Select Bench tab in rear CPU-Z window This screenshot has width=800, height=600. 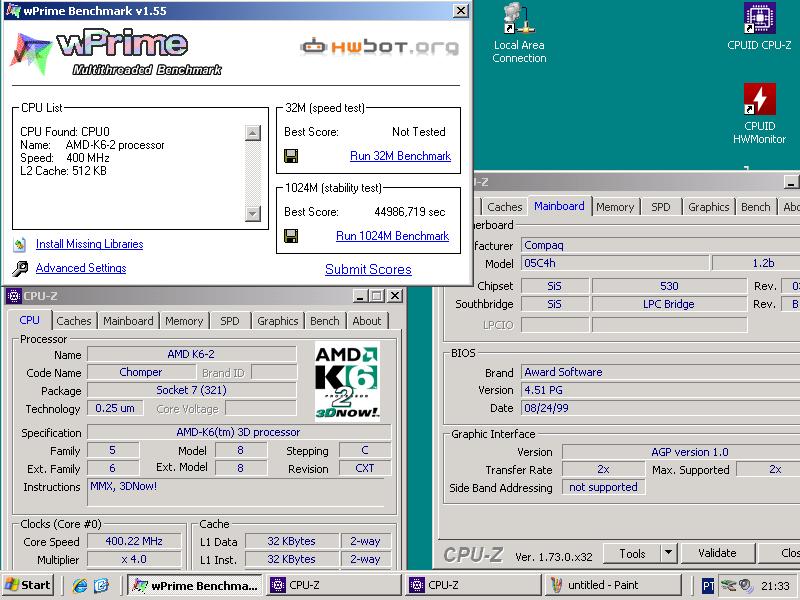(x=756, y=207)
